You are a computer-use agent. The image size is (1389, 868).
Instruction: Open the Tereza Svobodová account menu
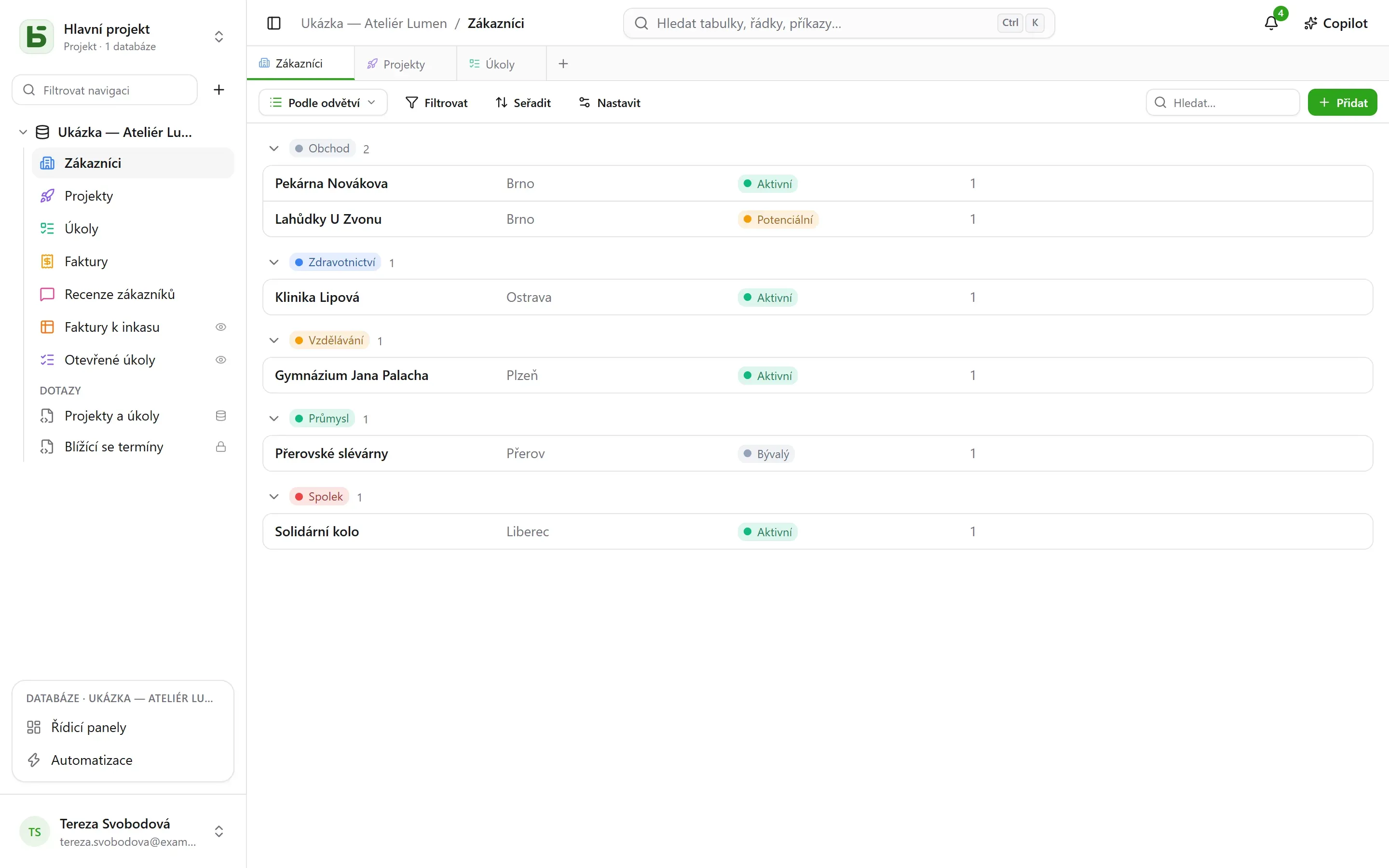[x=123, y=831]
